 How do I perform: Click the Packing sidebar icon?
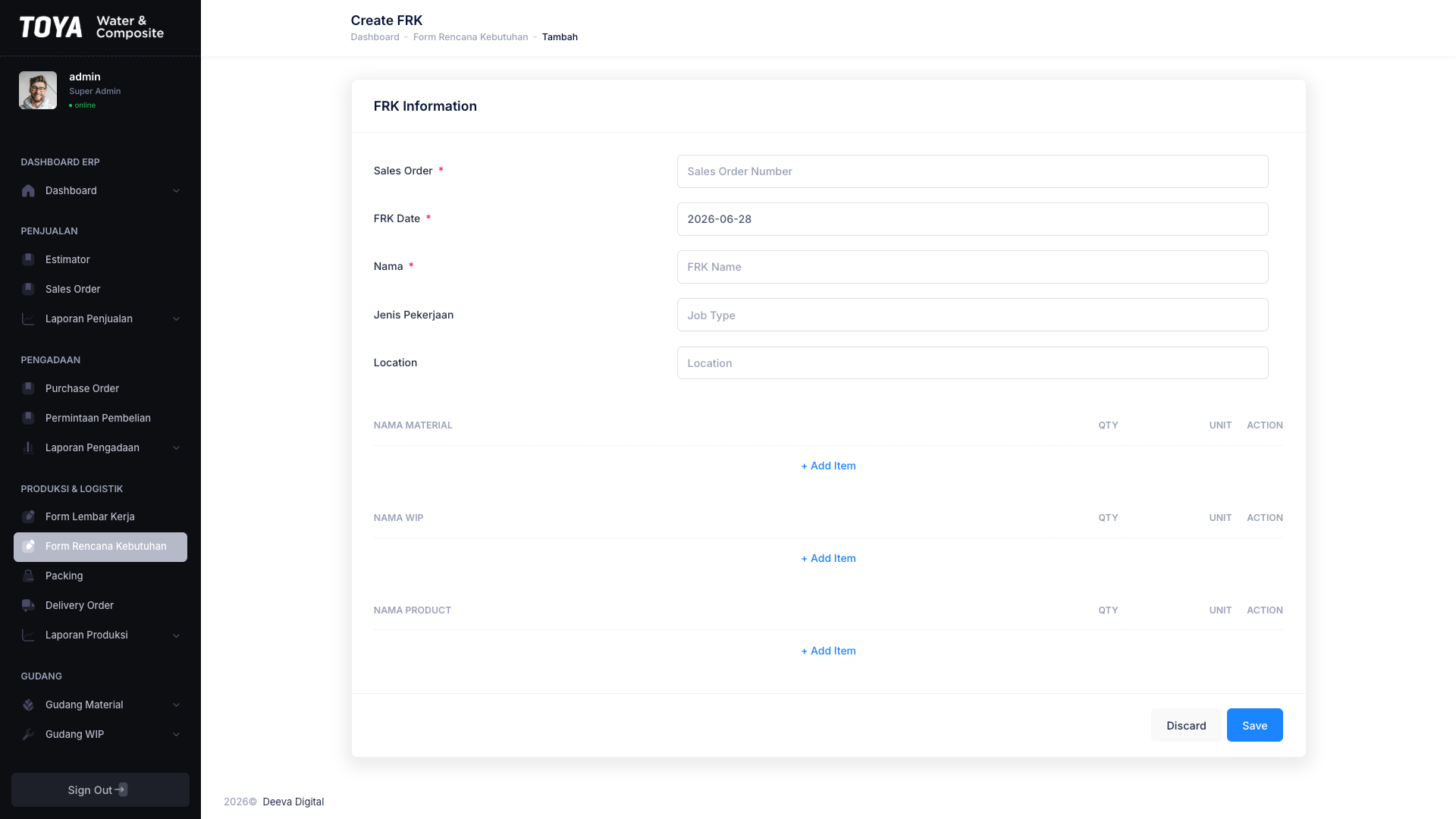(x=28, y=576)
